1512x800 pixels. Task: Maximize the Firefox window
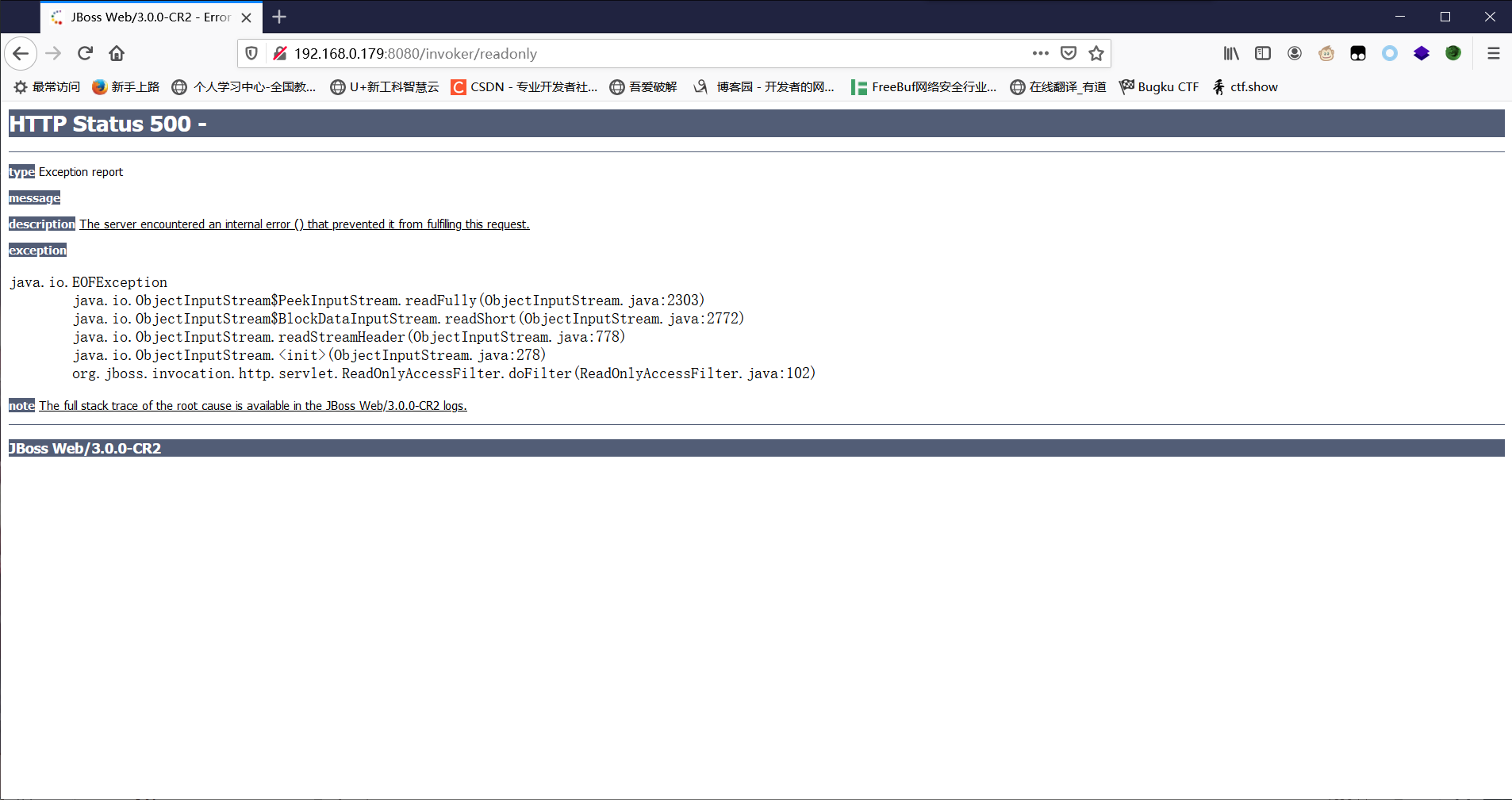pos(1445,17)
